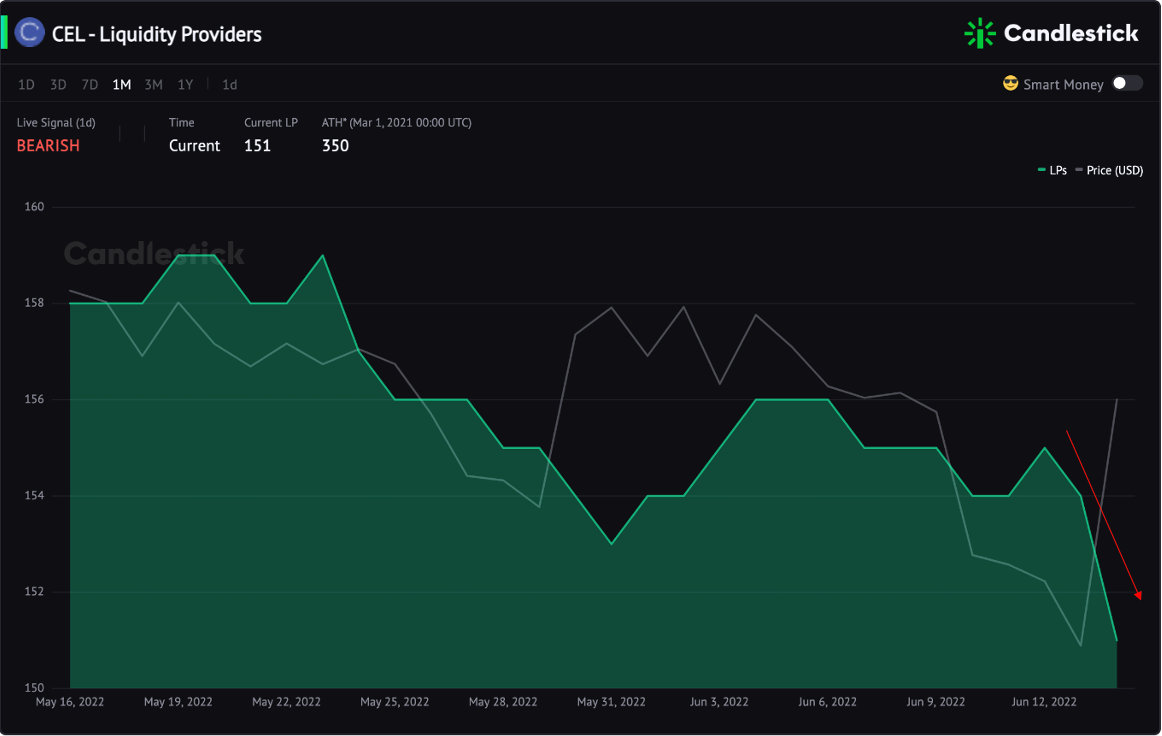
Task: Click the Live Signal (1d) label
Action: click(x=56, y=122)
